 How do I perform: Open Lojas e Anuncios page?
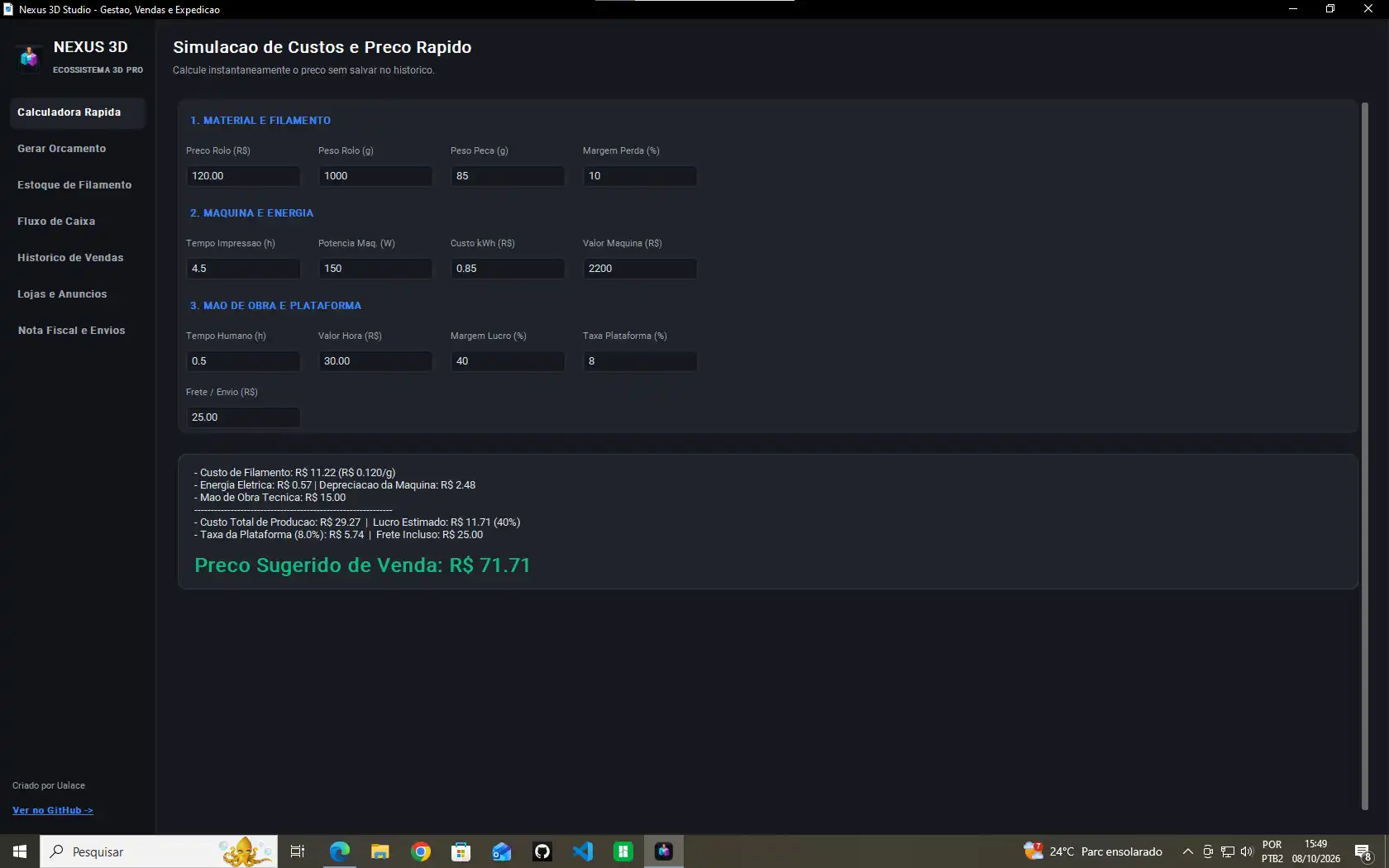(78, 294)
